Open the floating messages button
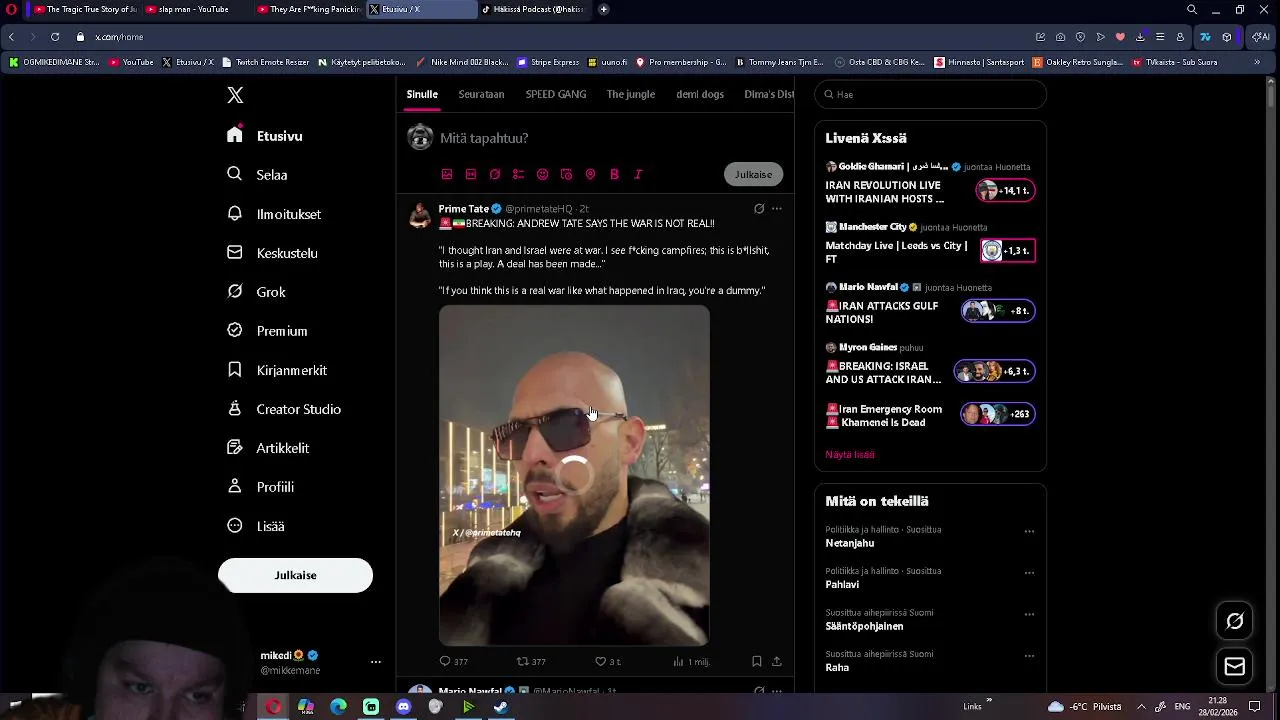Image resolution: width=1280 pixels, height=720 pixels. point(1235,667)
